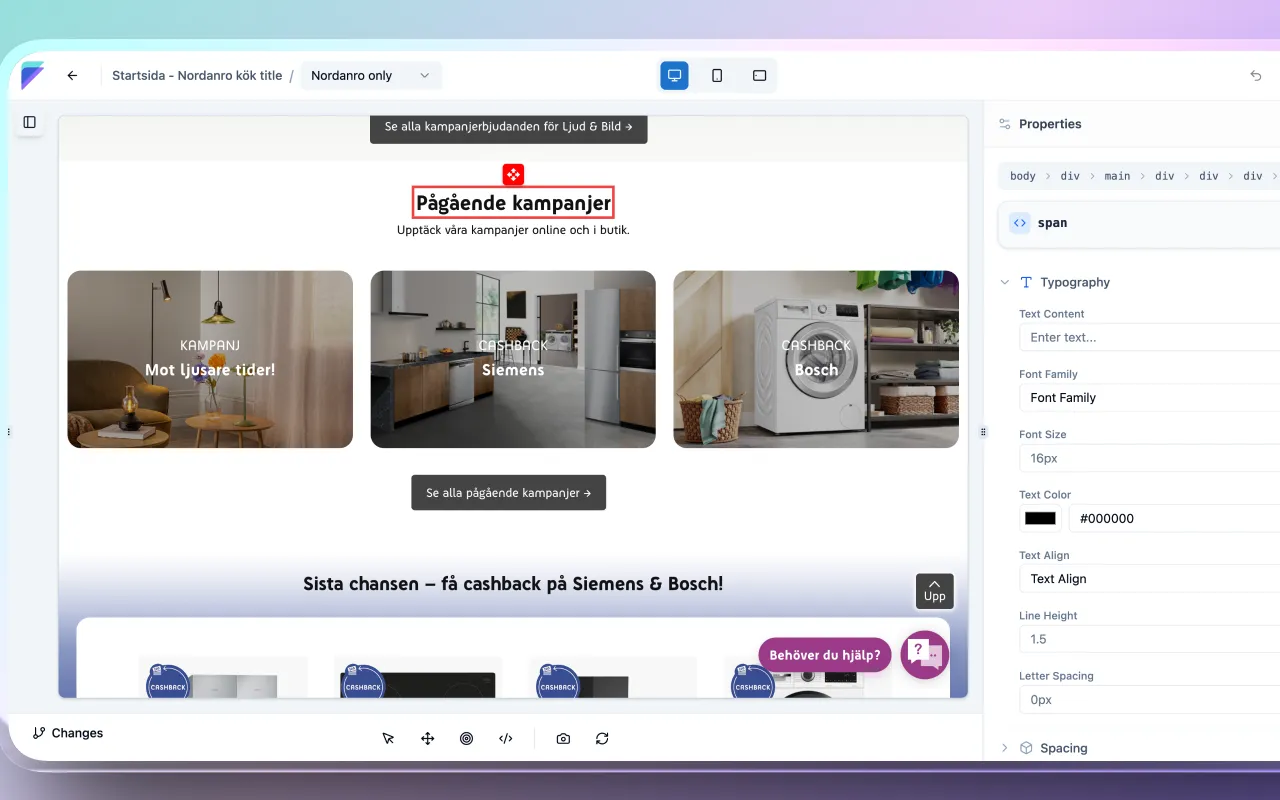Screen dimensions: 1280x800
Task: Open the purple help chat bubble icon
Action: 924,655
